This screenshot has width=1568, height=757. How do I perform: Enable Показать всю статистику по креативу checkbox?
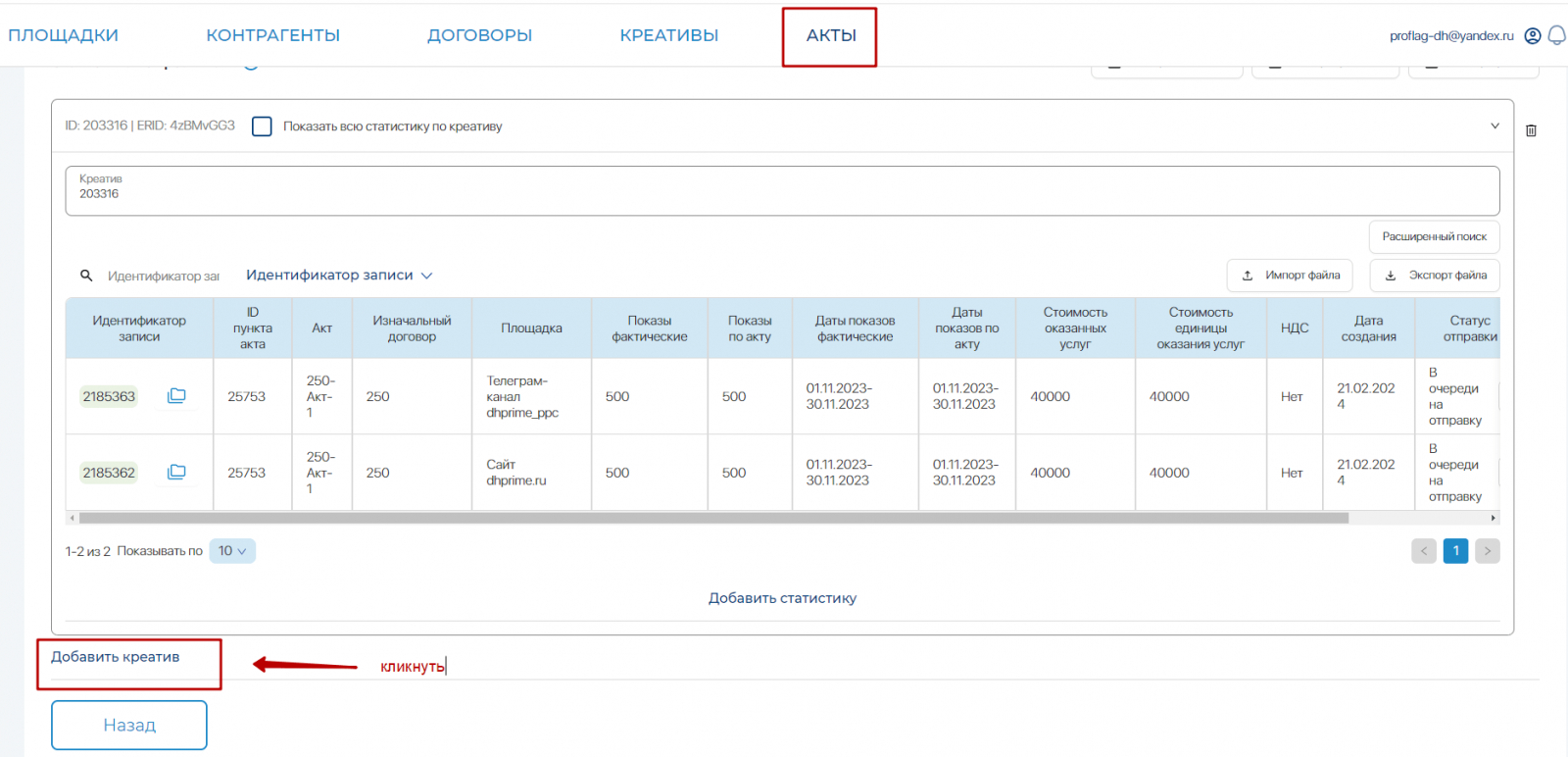tap(262, 126)
